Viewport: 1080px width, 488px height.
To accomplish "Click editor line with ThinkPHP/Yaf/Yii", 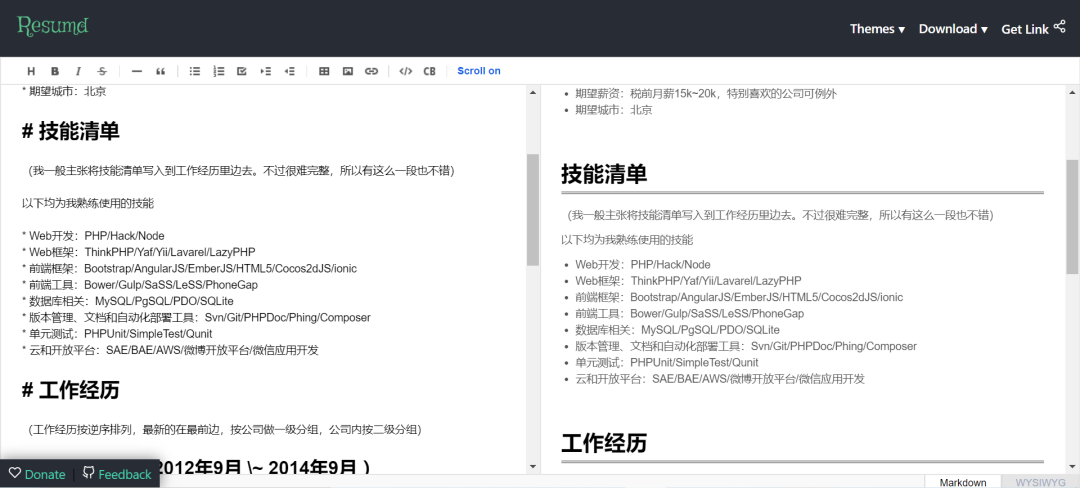I will (x=138, y=251).
